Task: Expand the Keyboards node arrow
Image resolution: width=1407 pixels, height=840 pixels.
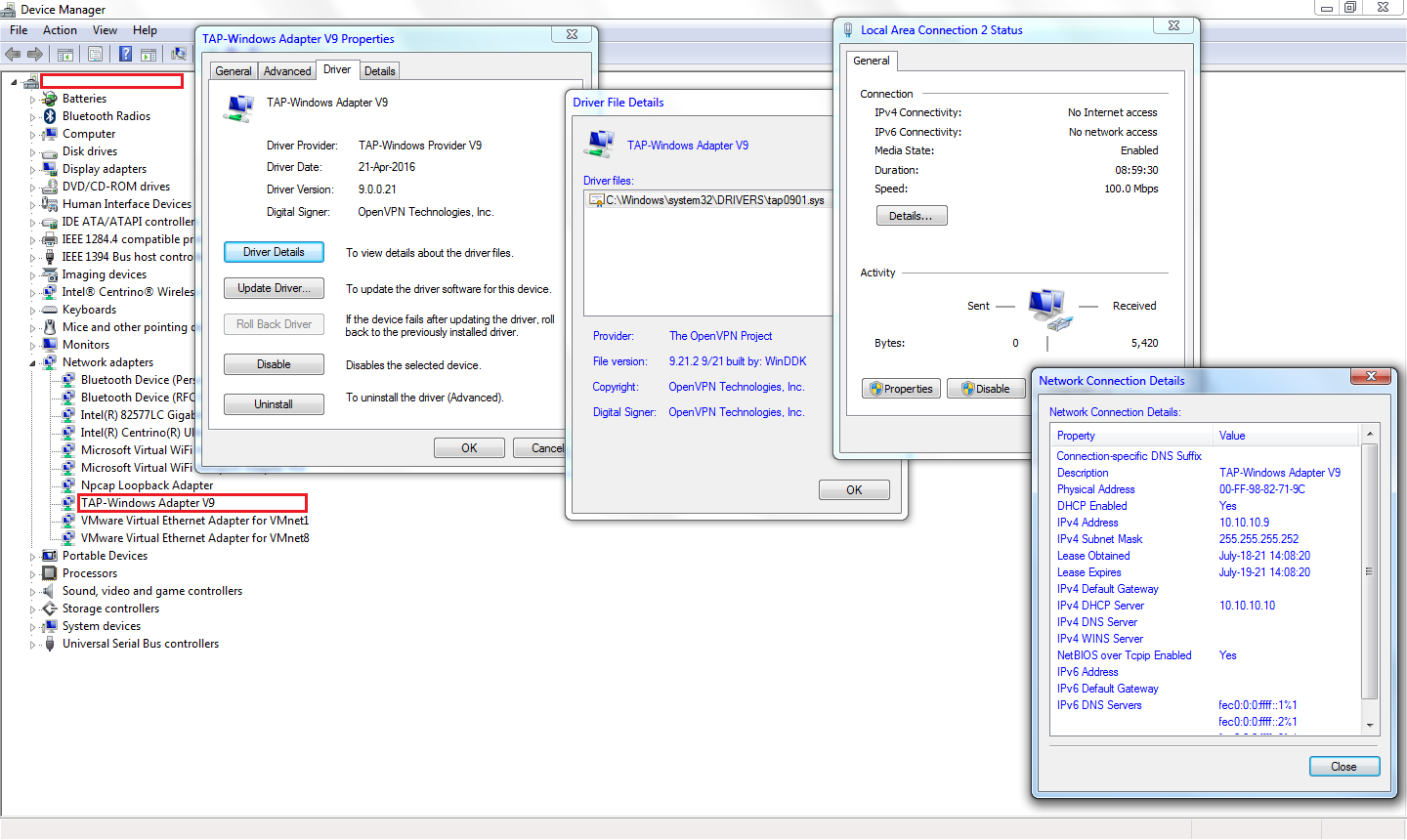Action: (32, 311)
